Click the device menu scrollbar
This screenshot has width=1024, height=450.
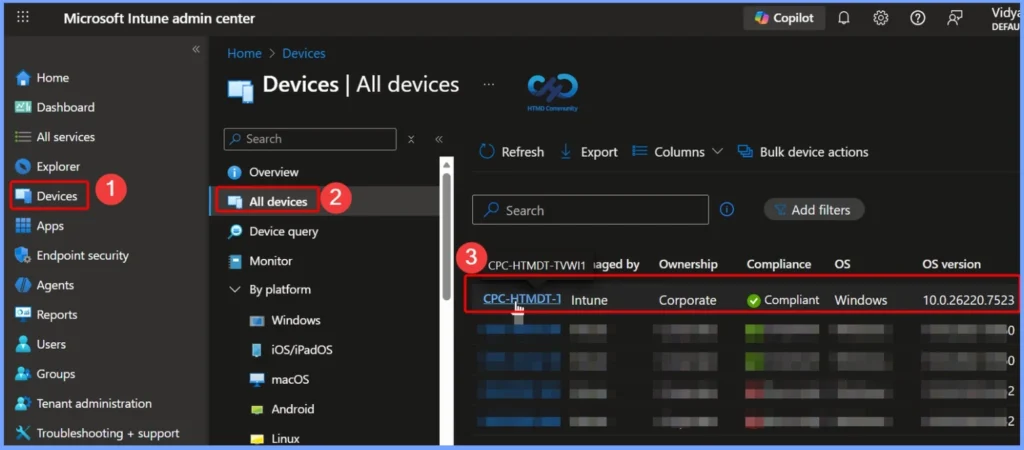[x=447, y=235]
